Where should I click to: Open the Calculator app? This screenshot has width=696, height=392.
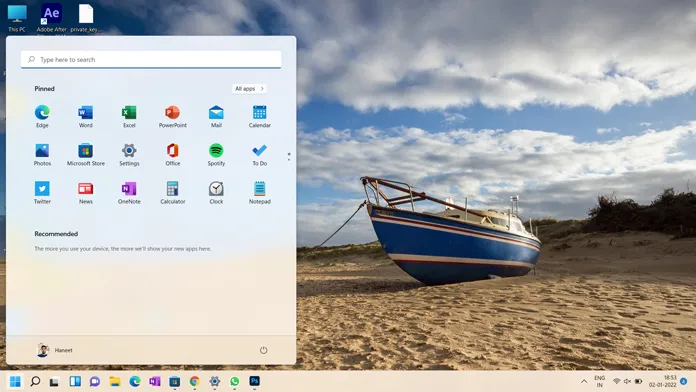(173, 193)
